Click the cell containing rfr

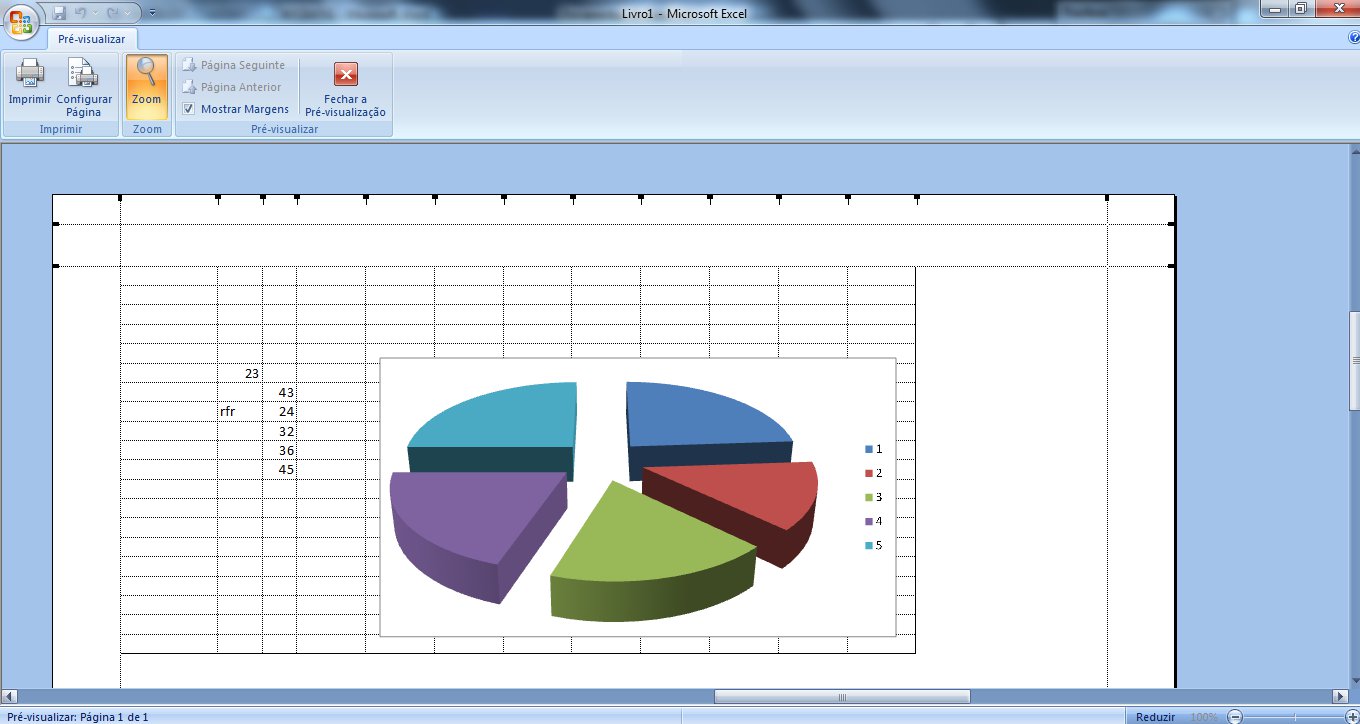coord(239,411)
